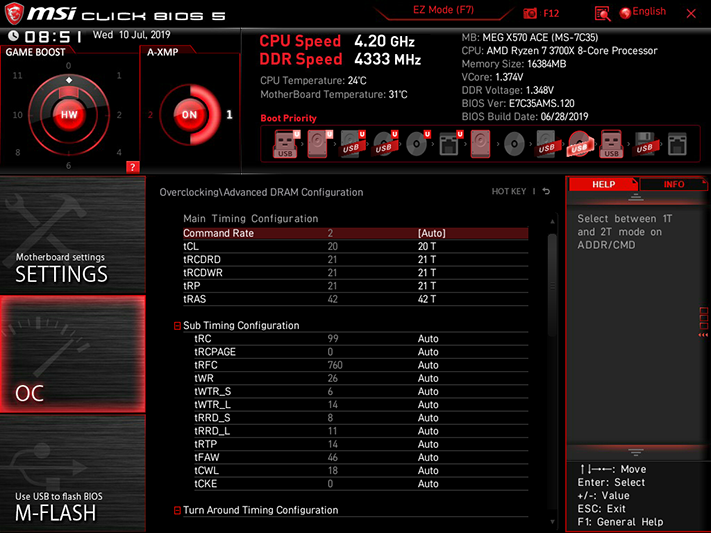Open the tRRD_S Auto setting
This screenshot has width=711, height=533.
point(428,418)
